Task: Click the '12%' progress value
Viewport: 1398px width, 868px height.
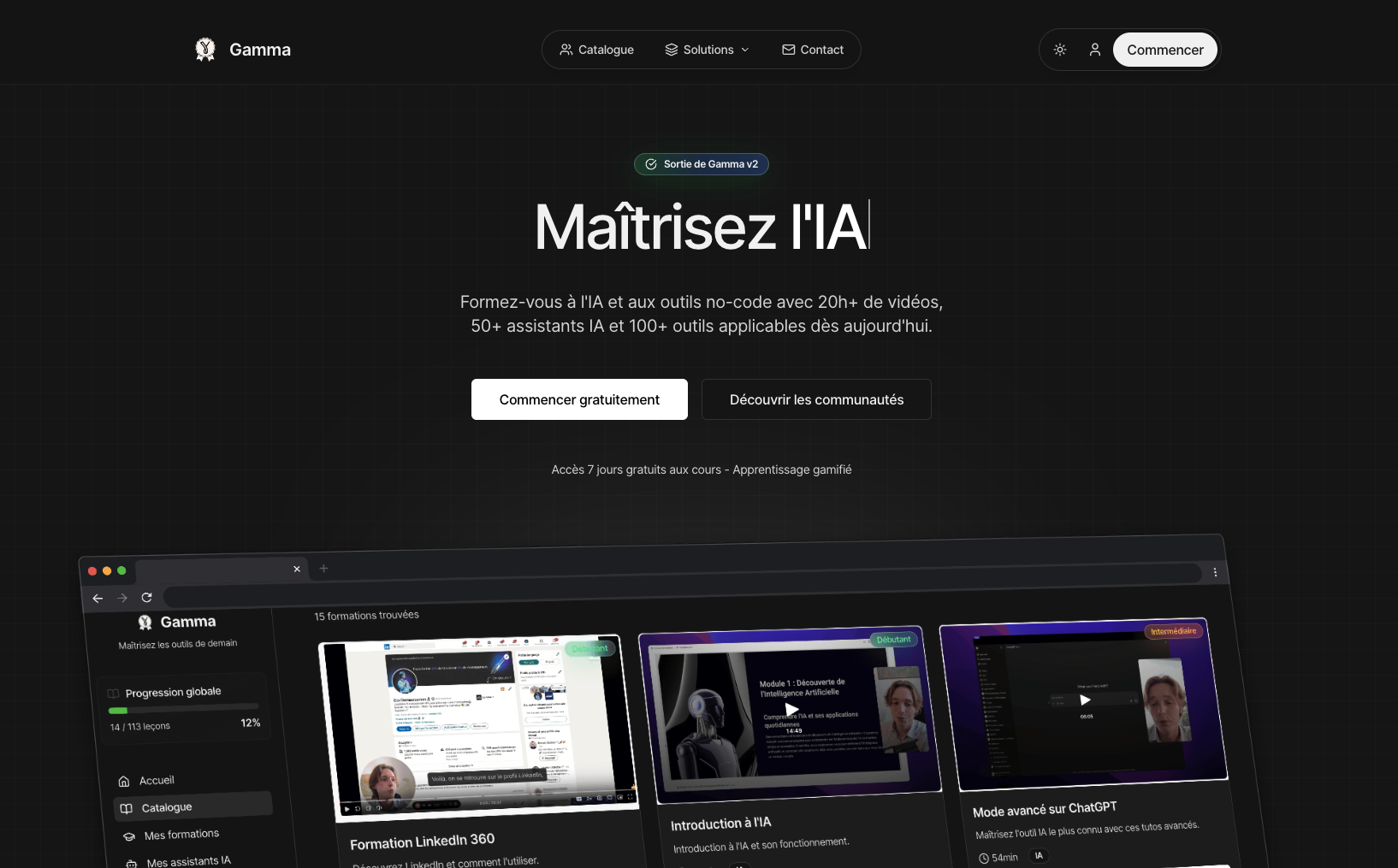Action: click(x=251, y=723)
